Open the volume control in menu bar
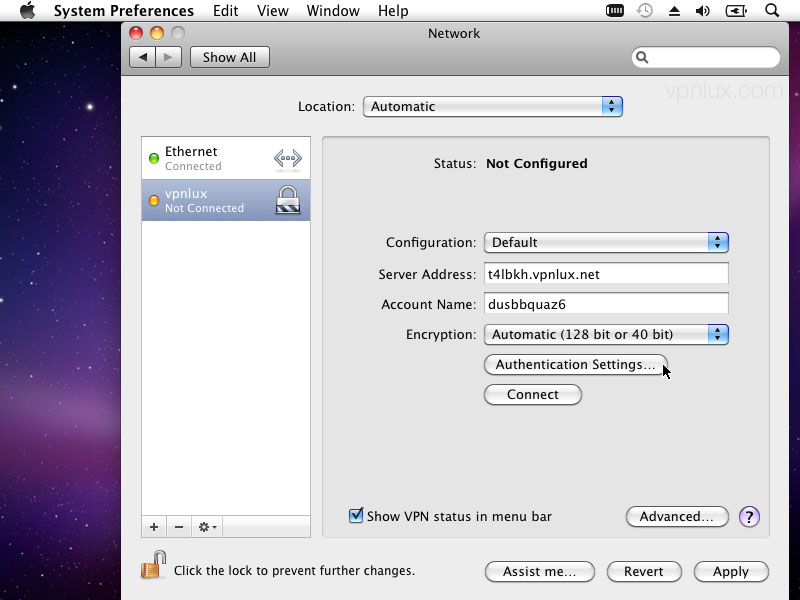The height and width of the screenshot is (600, 800). click(703, 11)
